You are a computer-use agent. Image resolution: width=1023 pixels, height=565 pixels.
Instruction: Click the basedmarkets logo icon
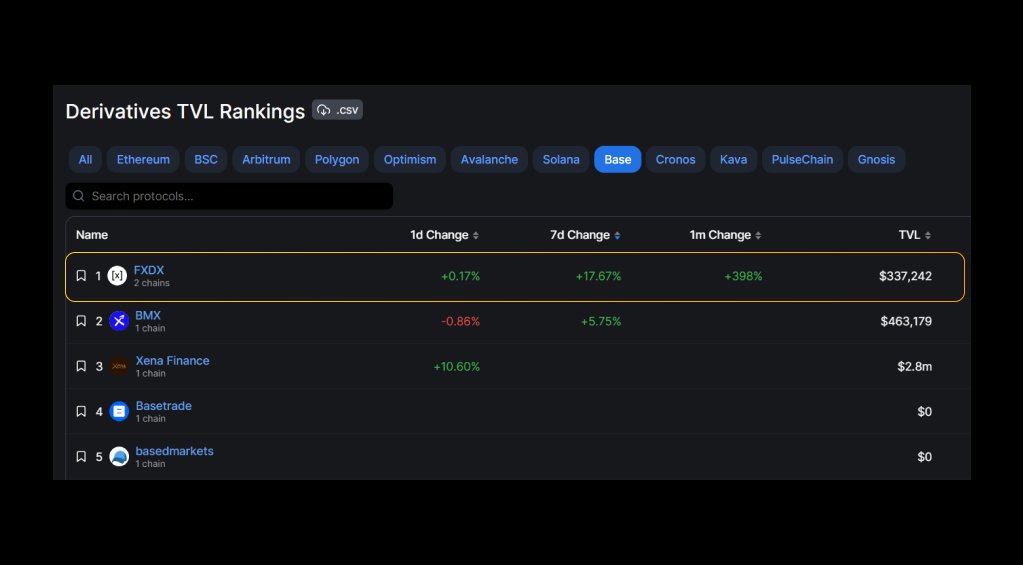[119, 457]
